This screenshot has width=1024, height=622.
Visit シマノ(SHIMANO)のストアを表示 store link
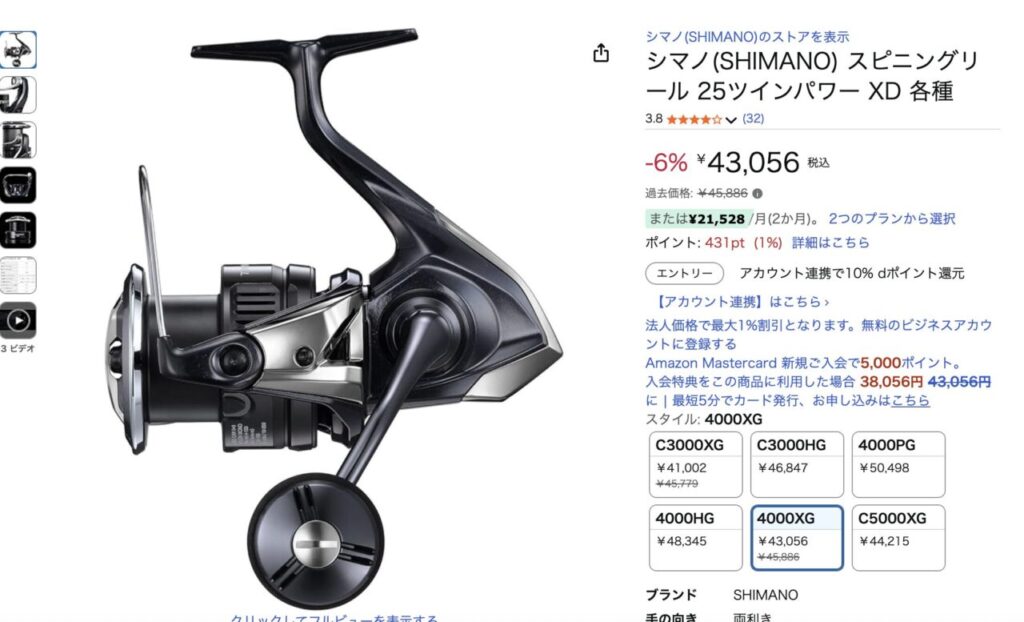[x=747, y=37]
